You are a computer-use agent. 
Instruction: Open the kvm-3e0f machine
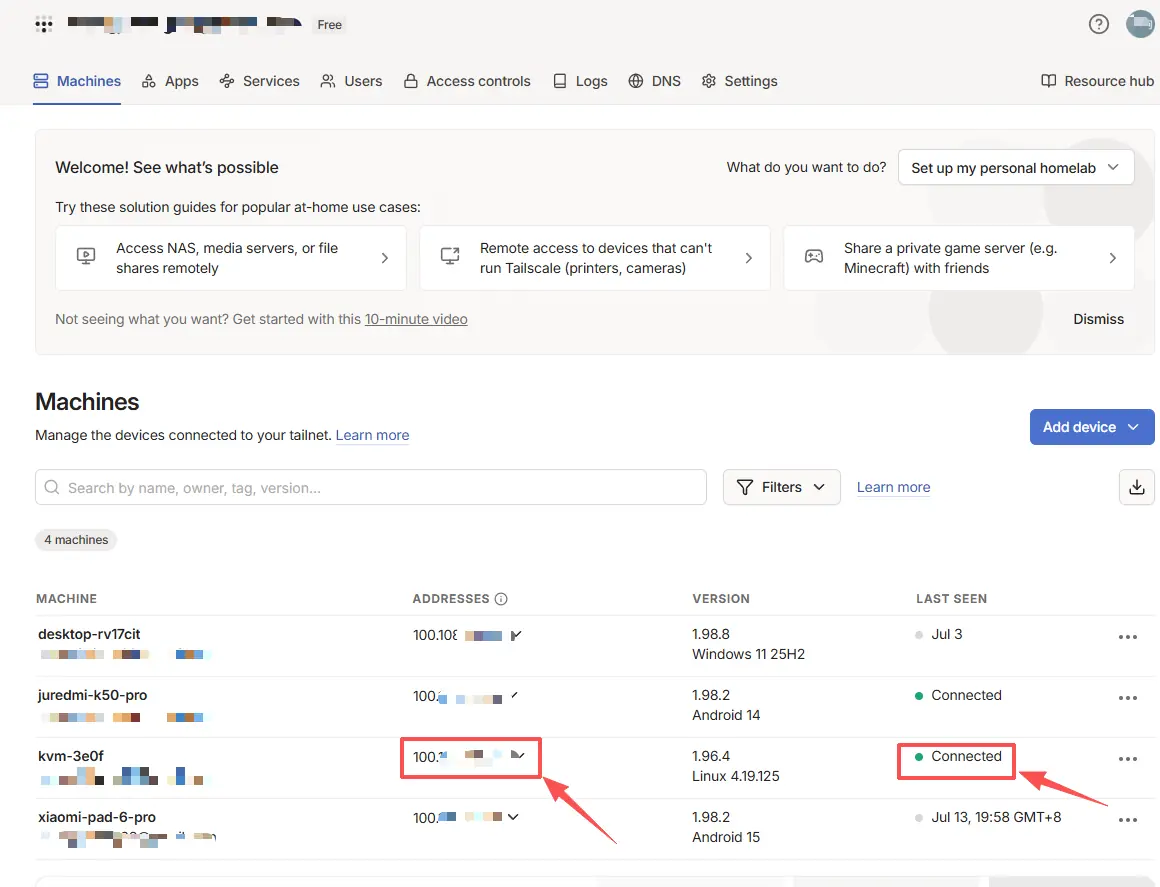point(70,757)
